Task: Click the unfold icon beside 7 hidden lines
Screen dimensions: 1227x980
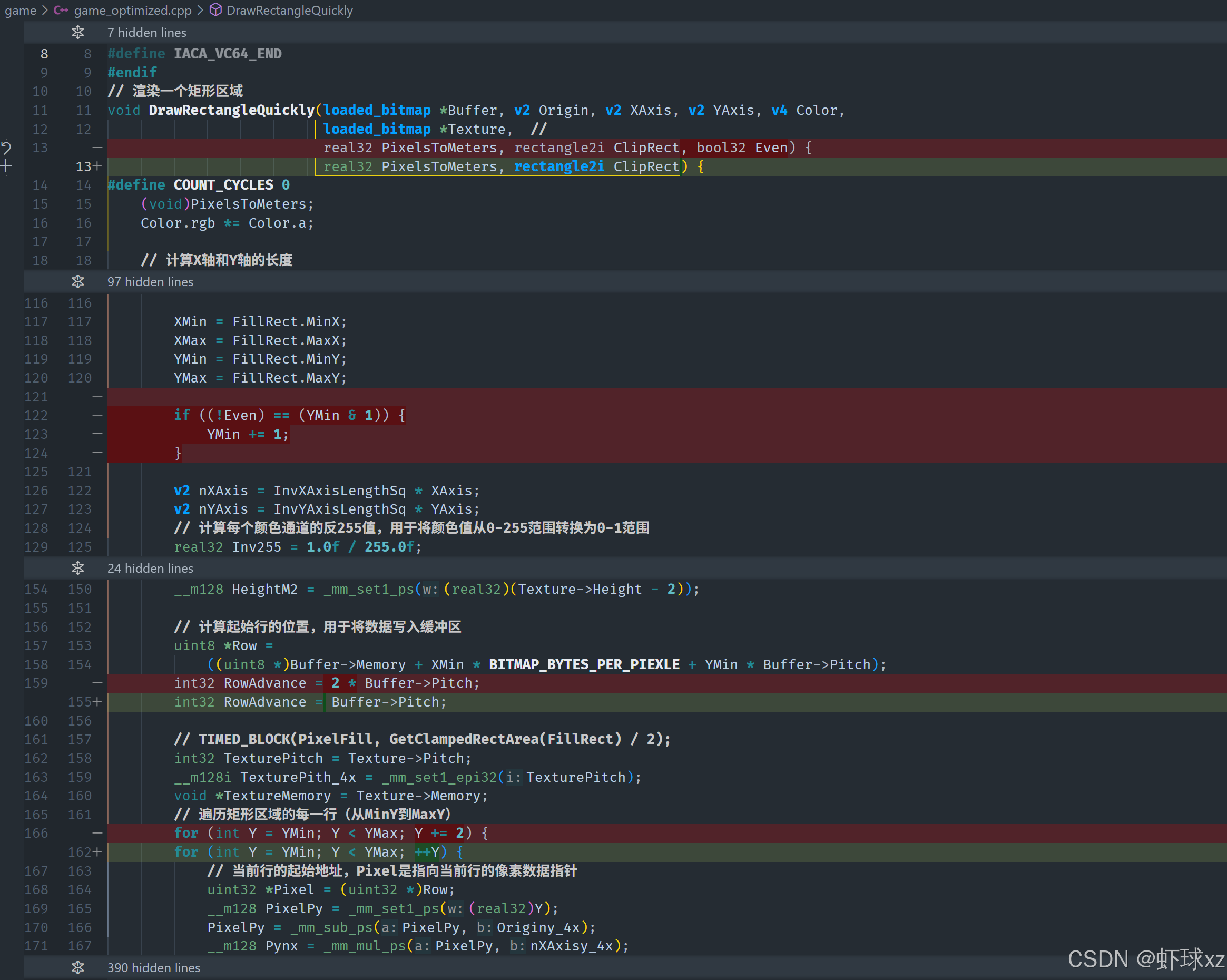Action: 78,33
